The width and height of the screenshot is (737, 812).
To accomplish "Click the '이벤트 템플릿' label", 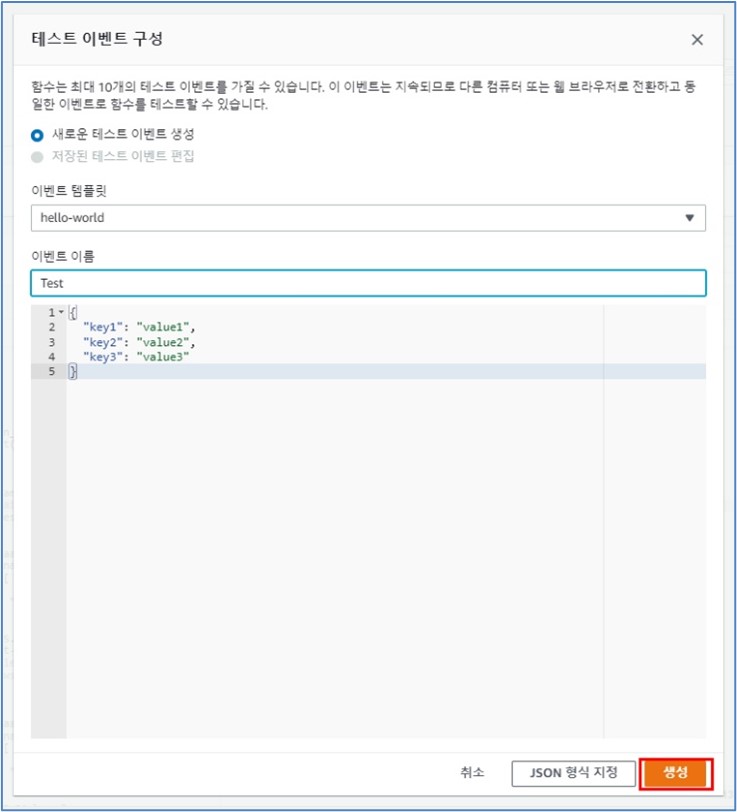I will coord(69,191).
